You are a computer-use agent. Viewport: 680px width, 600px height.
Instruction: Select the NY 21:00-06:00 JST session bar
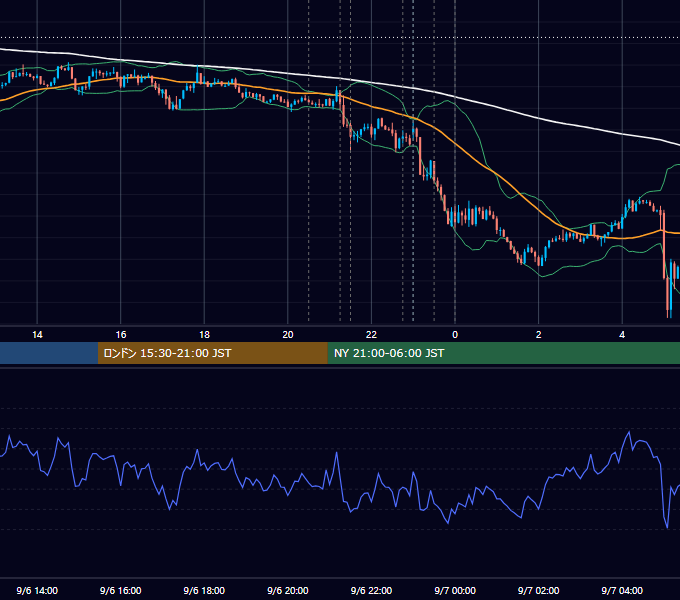[503, 353]
